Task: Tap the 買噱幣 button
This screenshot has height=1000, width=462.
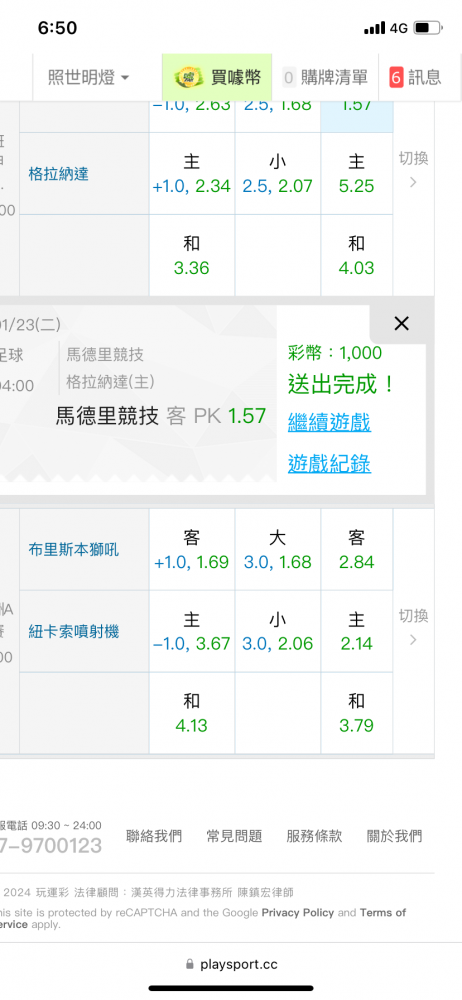Action: (217, 78)
